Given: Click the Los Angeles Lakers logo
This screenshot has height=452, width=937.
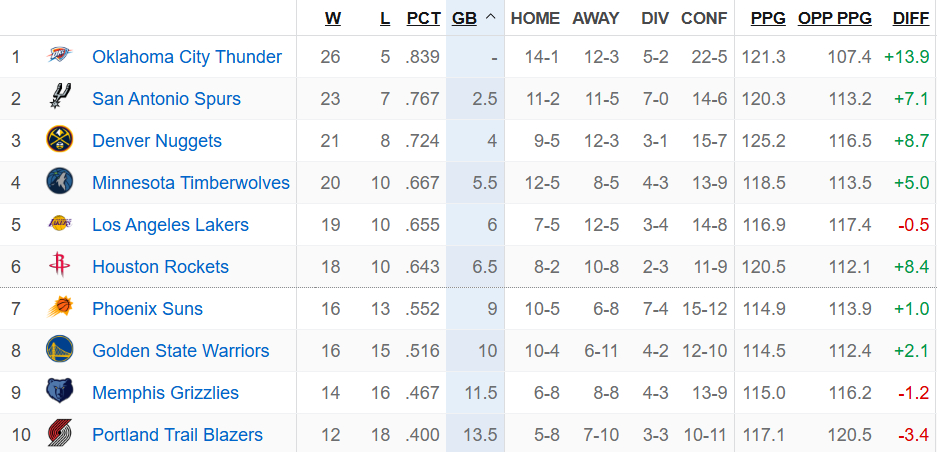Looking at the screenshot, I should tap(60, 224).
